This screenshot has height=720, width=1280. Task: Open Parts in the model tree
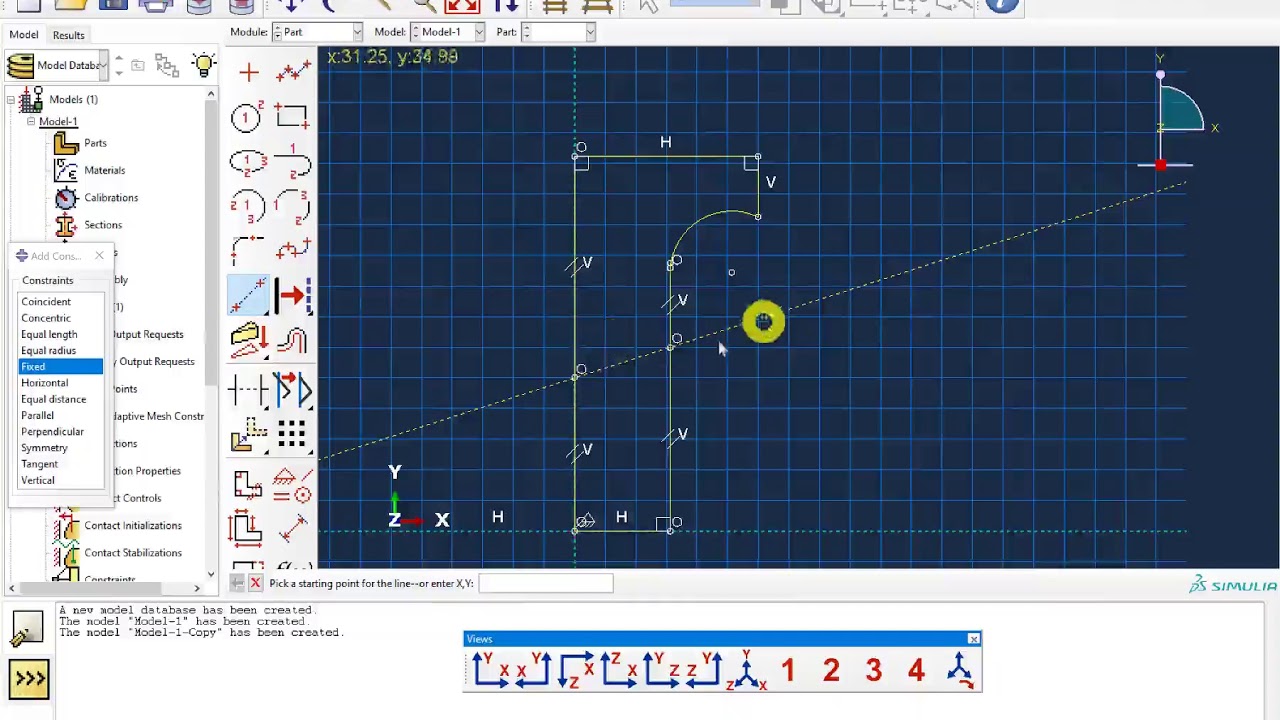(95, 143)
